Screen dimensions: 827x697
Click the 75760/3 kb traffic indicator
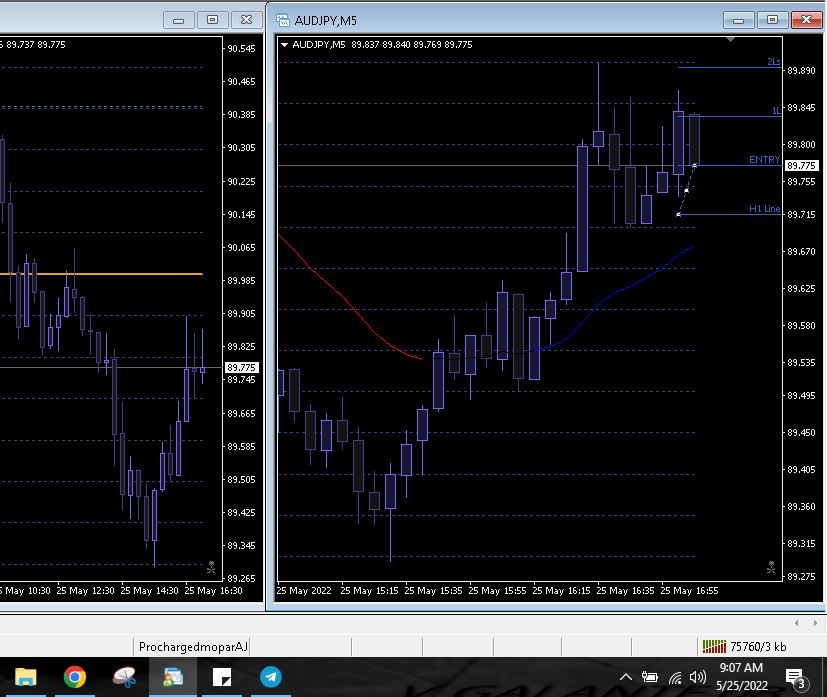click(758, 647)
